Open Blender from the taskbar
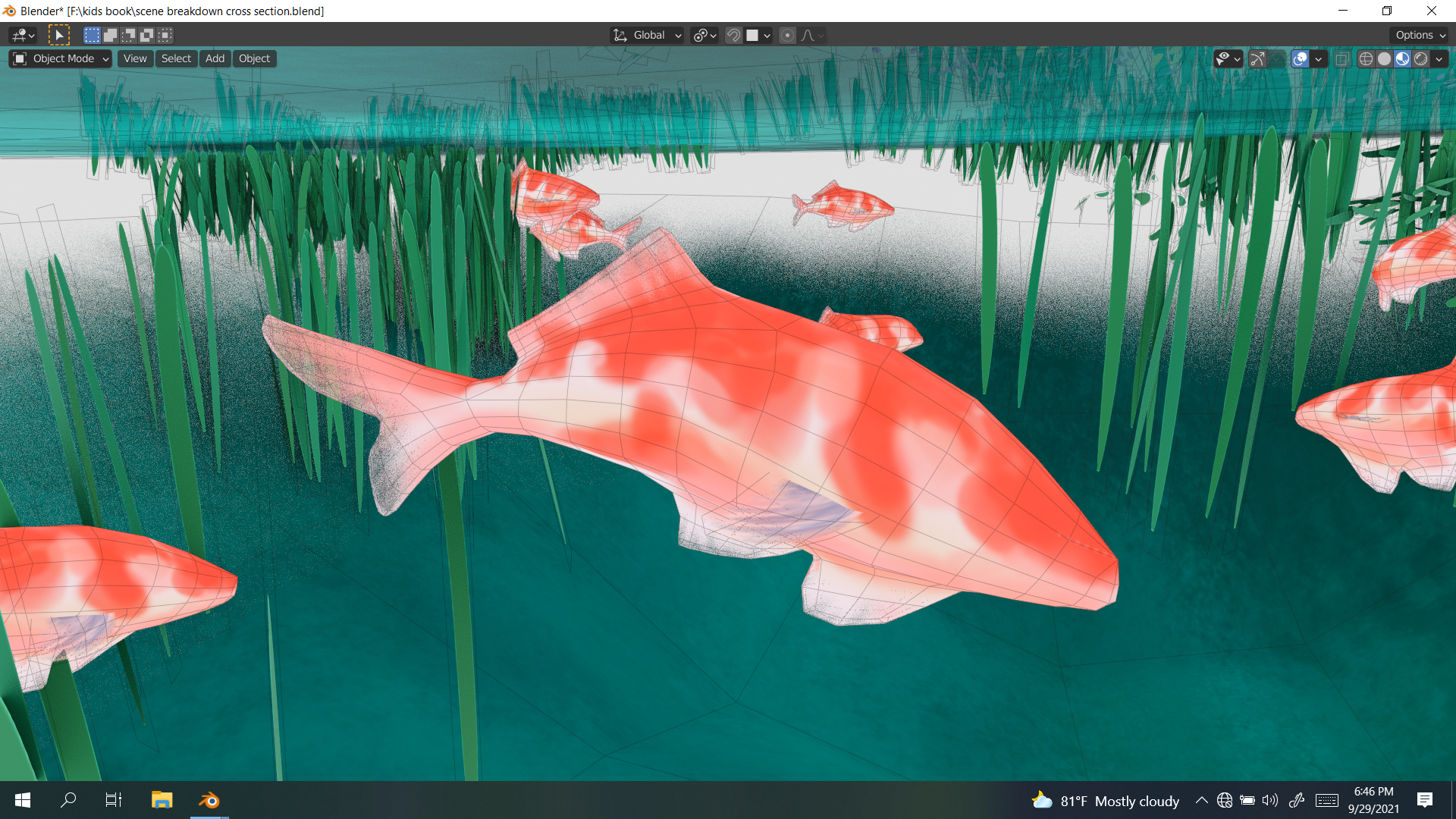1456x819 pixels. coord(209,800)
